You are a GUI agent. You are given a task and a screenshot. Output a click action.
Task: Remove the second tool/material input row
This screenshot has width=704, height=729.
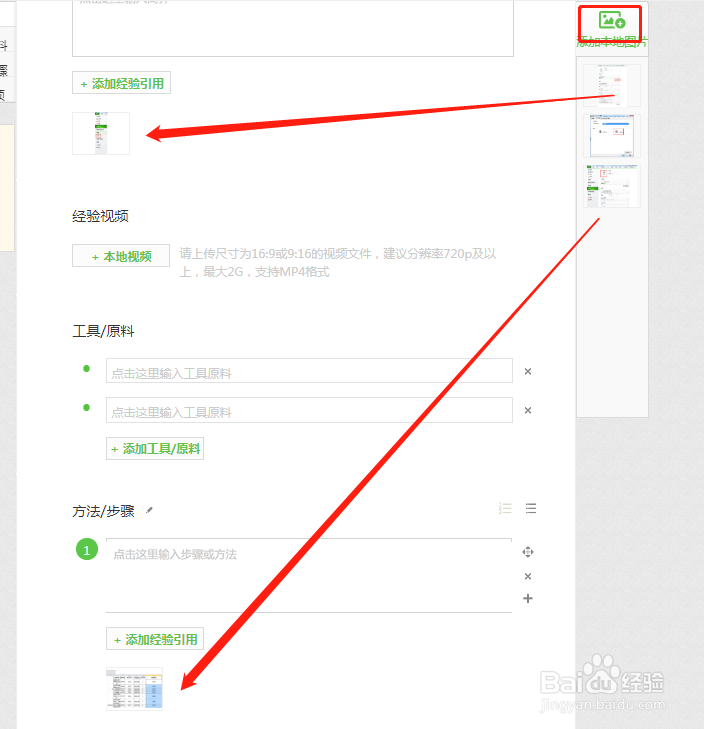coord(528,411)
